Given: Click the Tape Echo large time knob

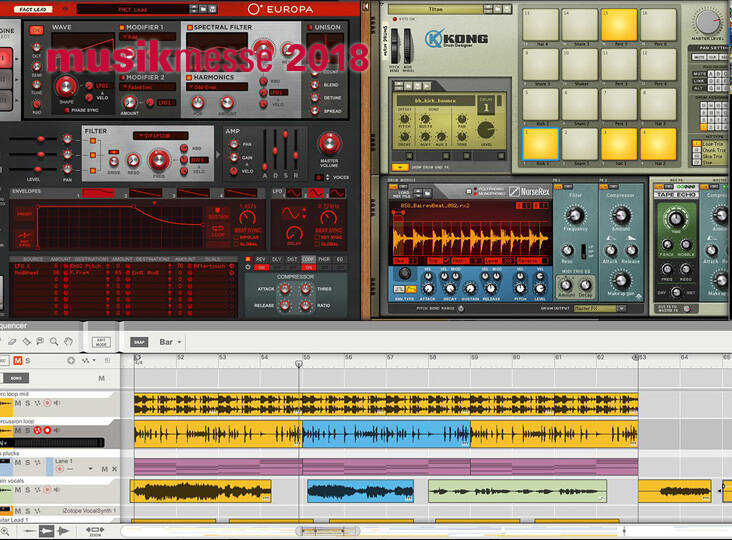Looking at the screenshot, I should (676, 218).
